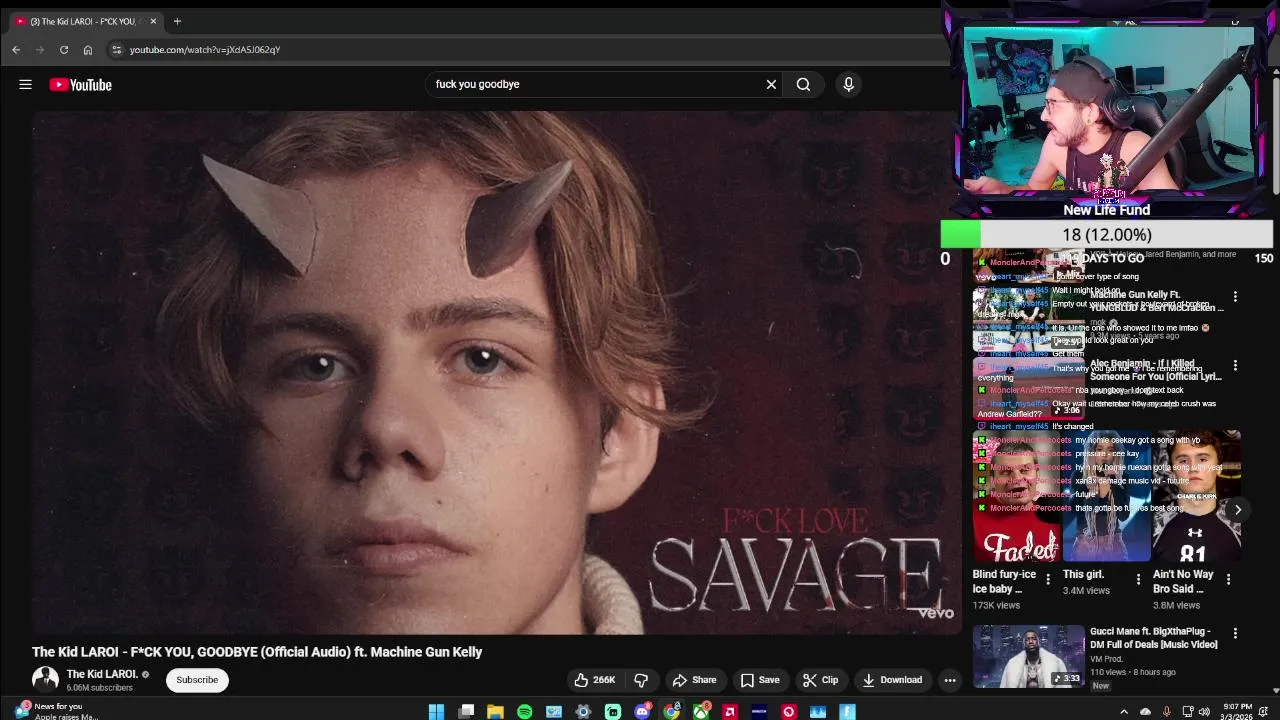
Task: Reload the current page
Action: tap(64, 50)
